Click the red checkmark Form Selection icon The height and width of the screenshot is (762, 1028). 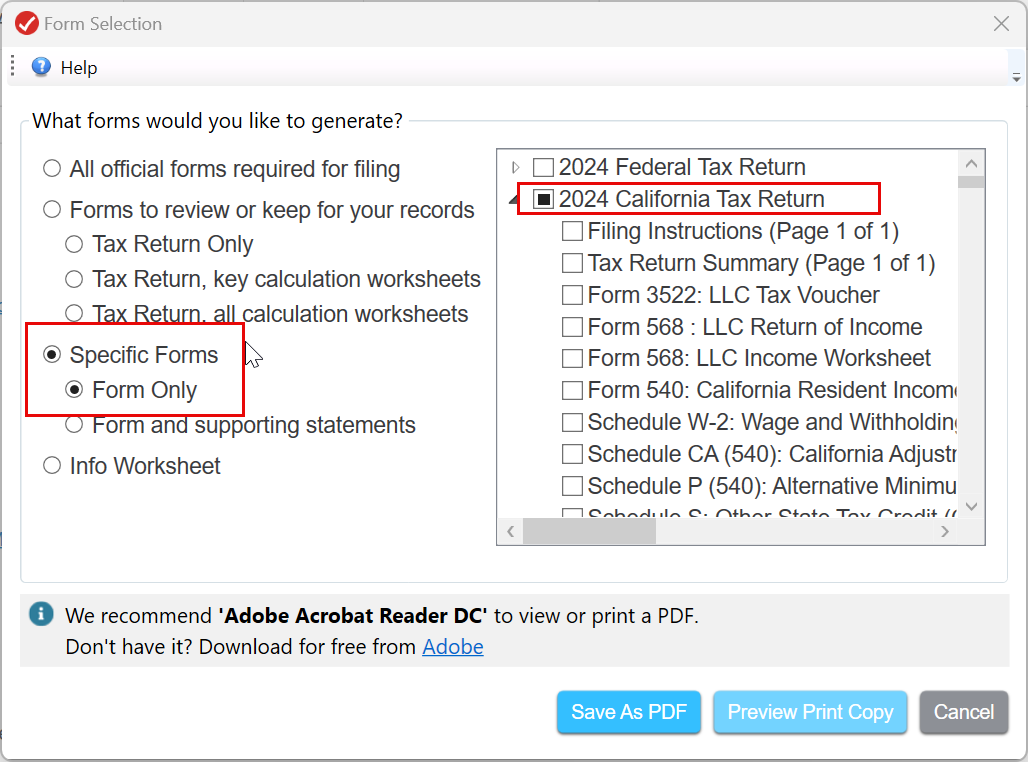(27, 24)
